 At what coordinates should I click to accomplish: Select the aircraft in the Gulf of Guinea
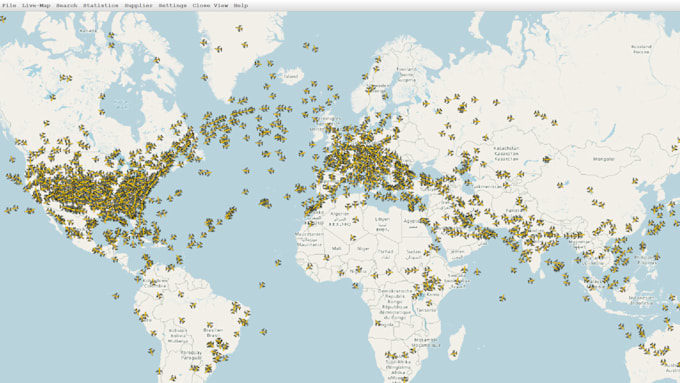point(355,286)
